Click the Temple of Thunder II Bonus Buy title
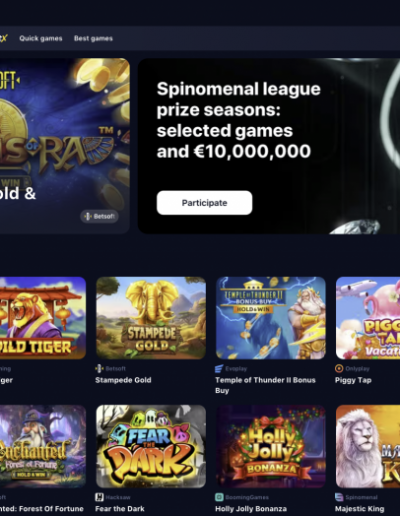The height and width of the screenshot is (516, 400). pyautogui.click(x=265, y=385)
